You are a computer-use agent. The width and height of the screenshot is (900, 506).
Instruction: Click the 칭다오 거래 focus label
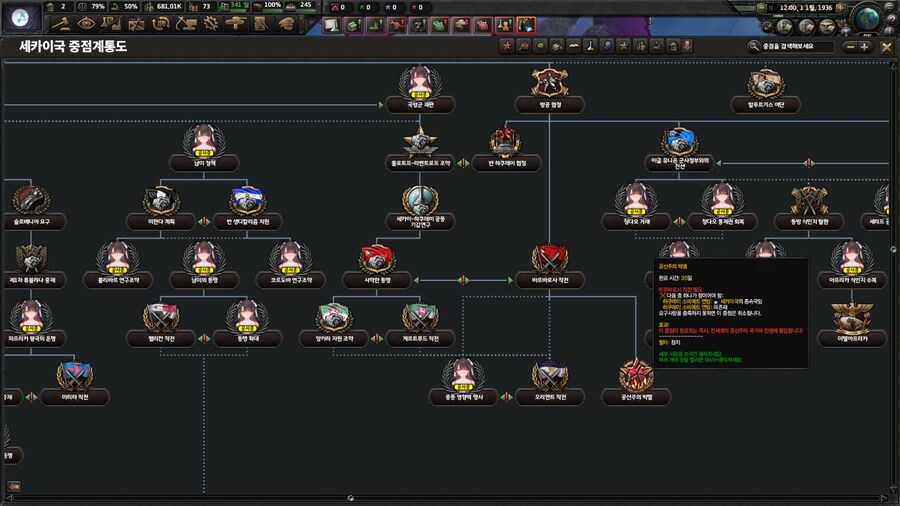point(636,221)
